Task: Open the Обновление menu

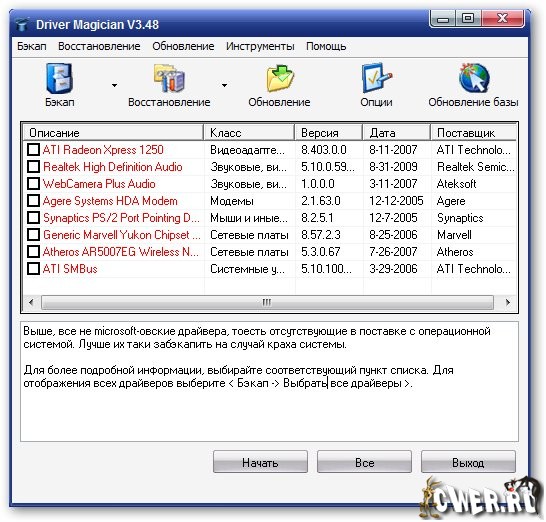Action: [x=183, y=46]
